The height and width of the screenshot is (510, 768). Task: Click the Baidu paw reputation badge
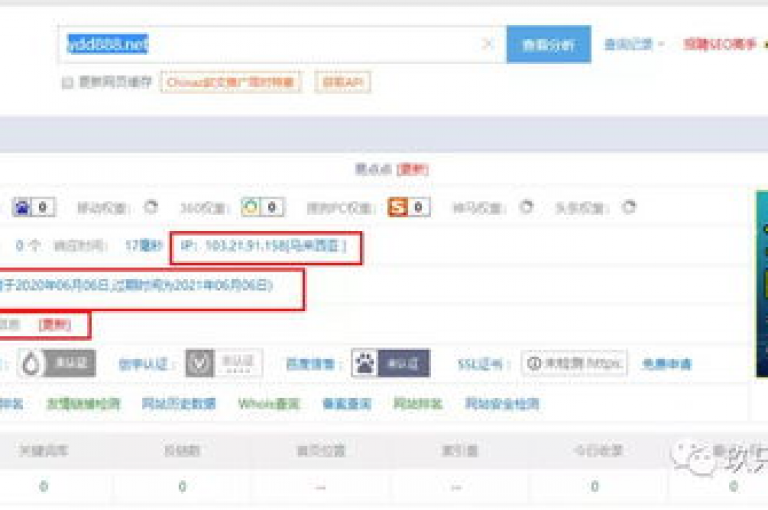390,363
